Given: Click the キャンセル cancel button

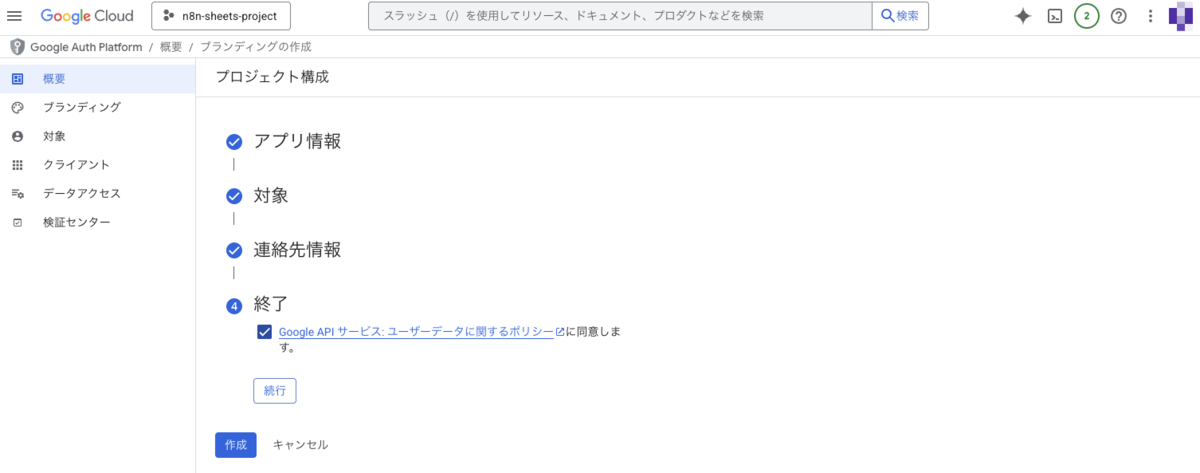Looking at the screenshot, I should [x=300, y=445].
